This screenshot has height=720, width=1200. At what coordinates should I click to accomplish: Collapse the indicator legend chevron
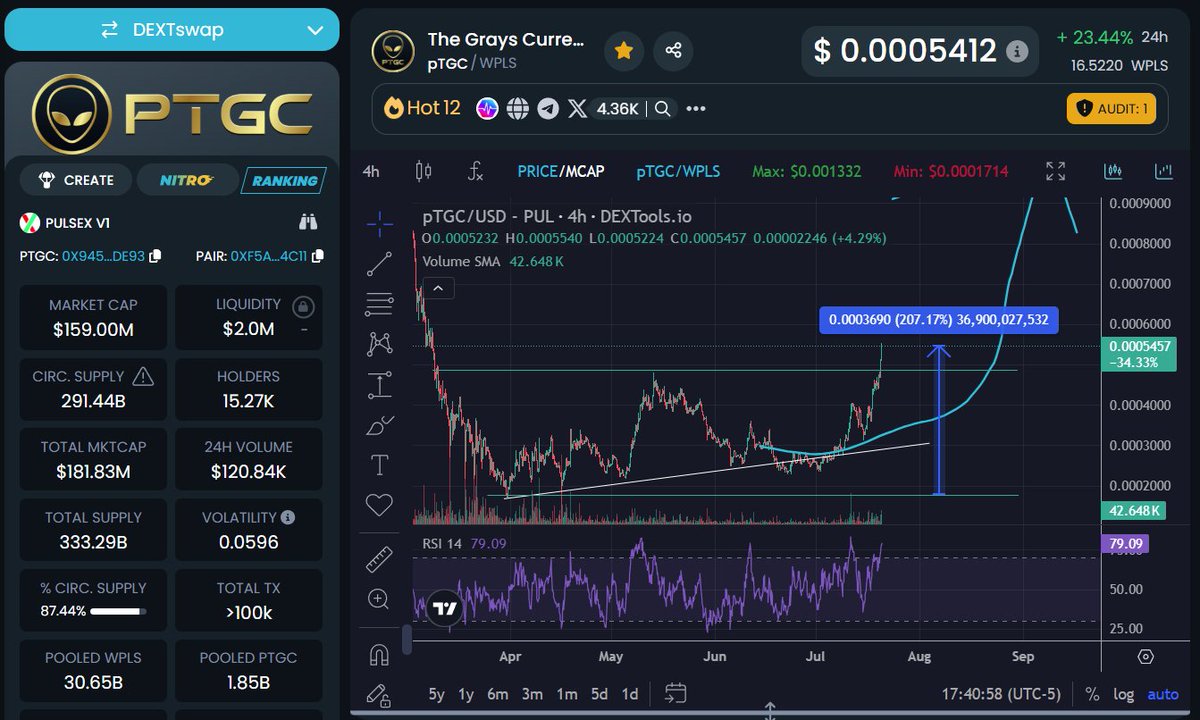pos(438,288)
